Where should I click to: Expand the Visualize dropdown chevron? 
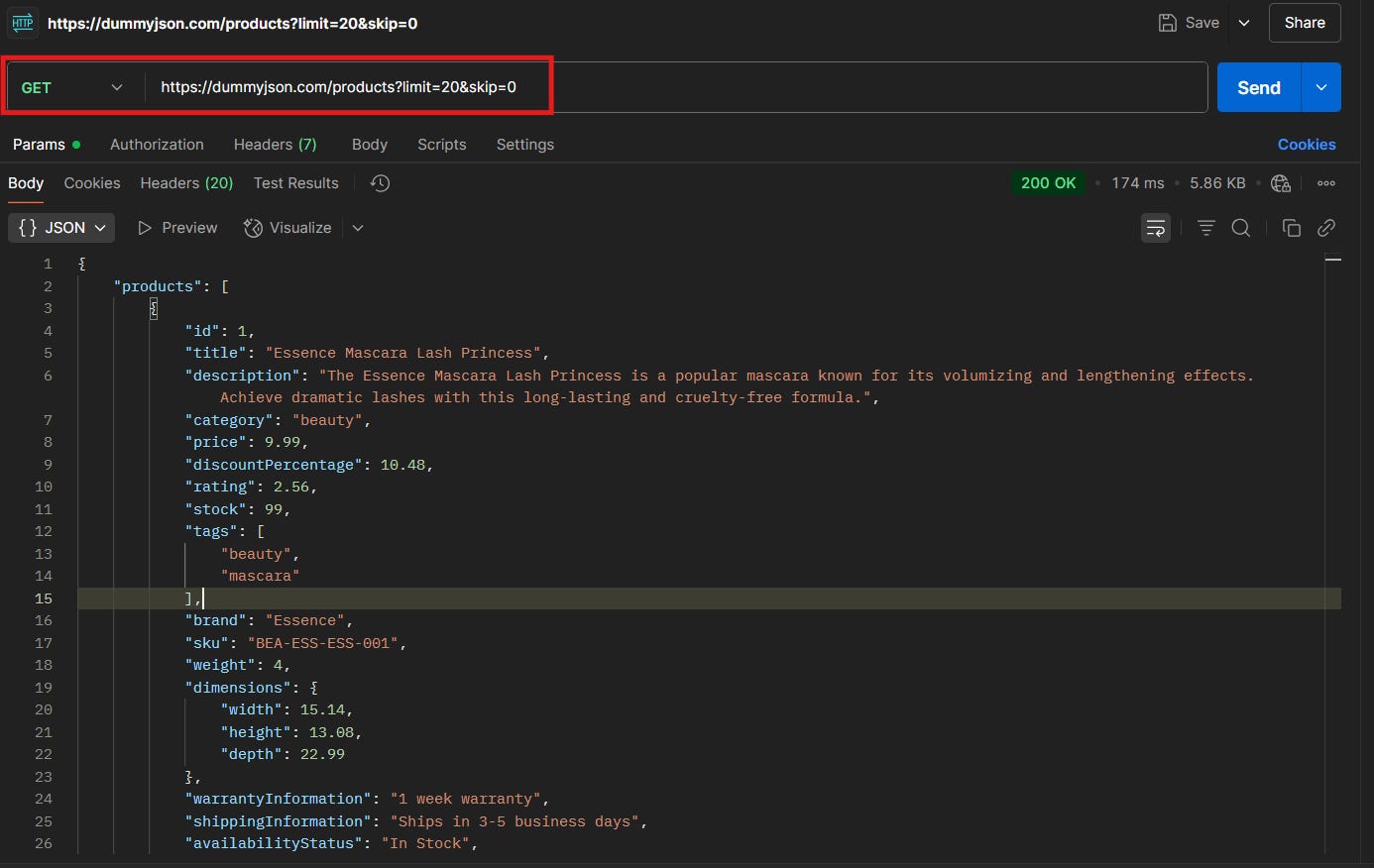point(358,228)
